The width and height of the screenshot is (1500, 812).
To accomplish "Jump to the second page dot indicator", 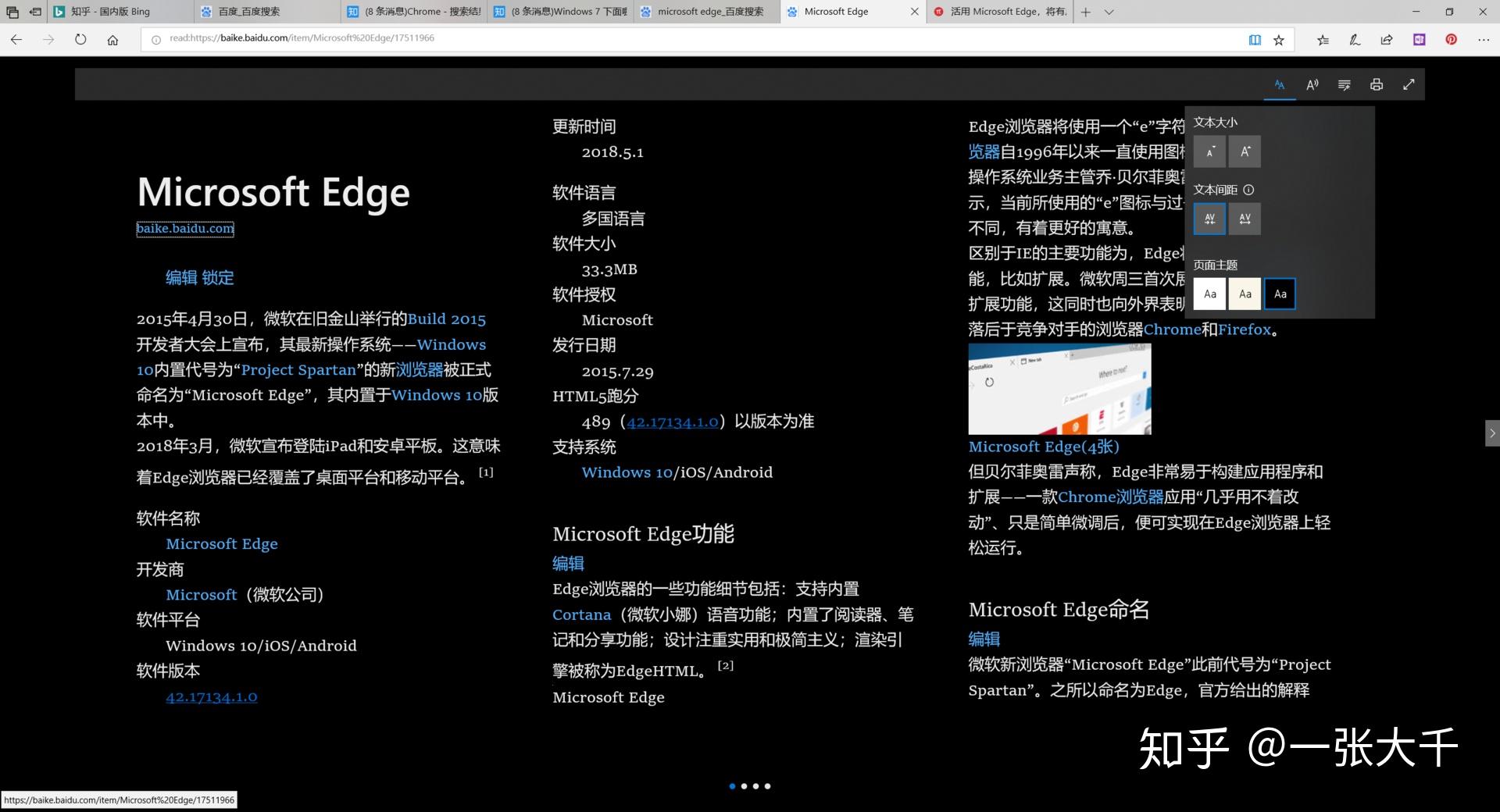I will click(x=744, y=786).
